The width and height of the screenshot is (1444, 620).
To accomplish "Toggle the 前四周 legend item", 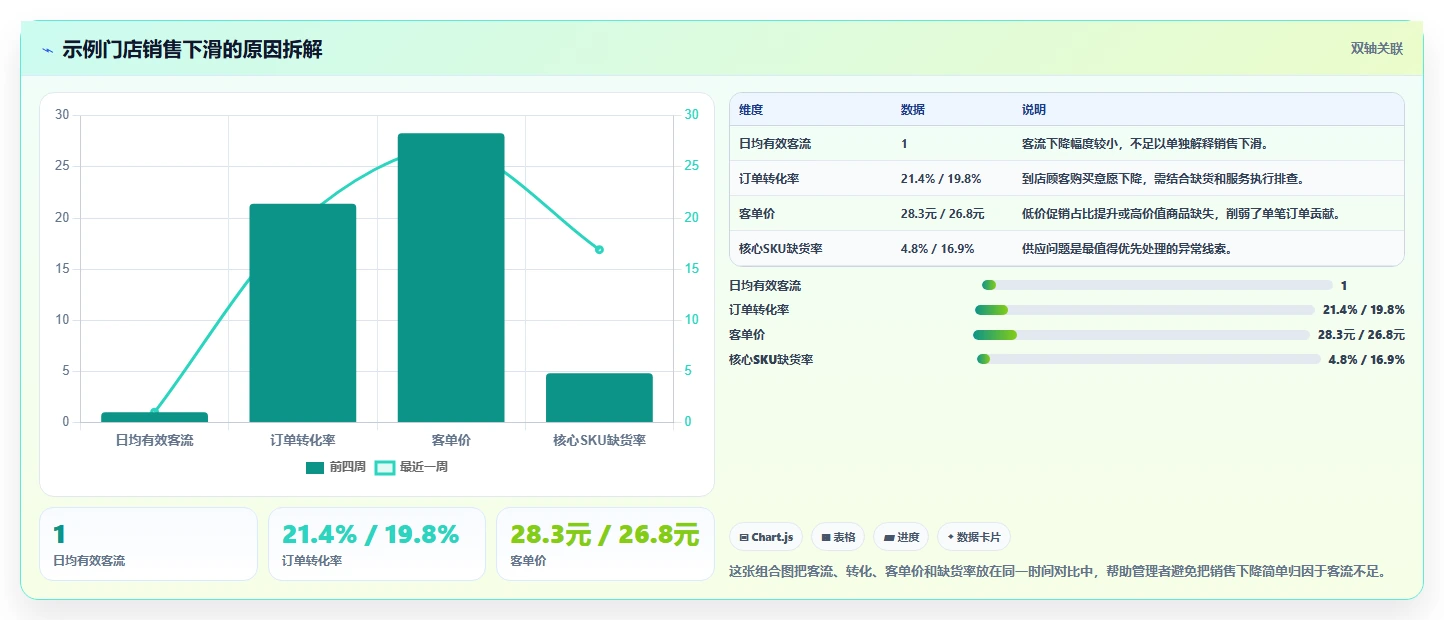I will 336,467.
